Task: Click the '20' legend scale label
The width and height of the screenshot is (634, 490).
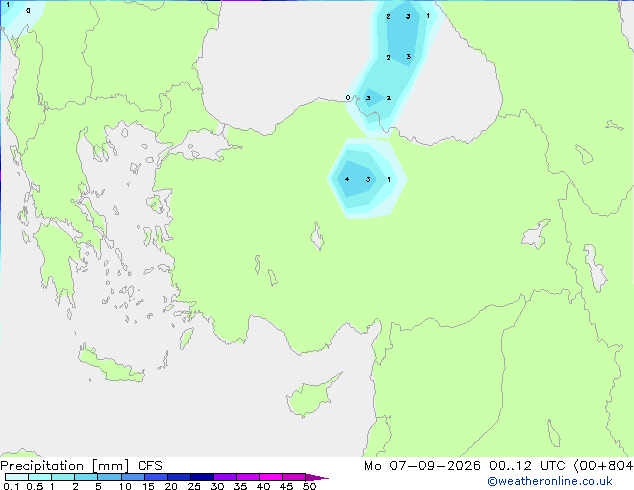Action: 171,486
